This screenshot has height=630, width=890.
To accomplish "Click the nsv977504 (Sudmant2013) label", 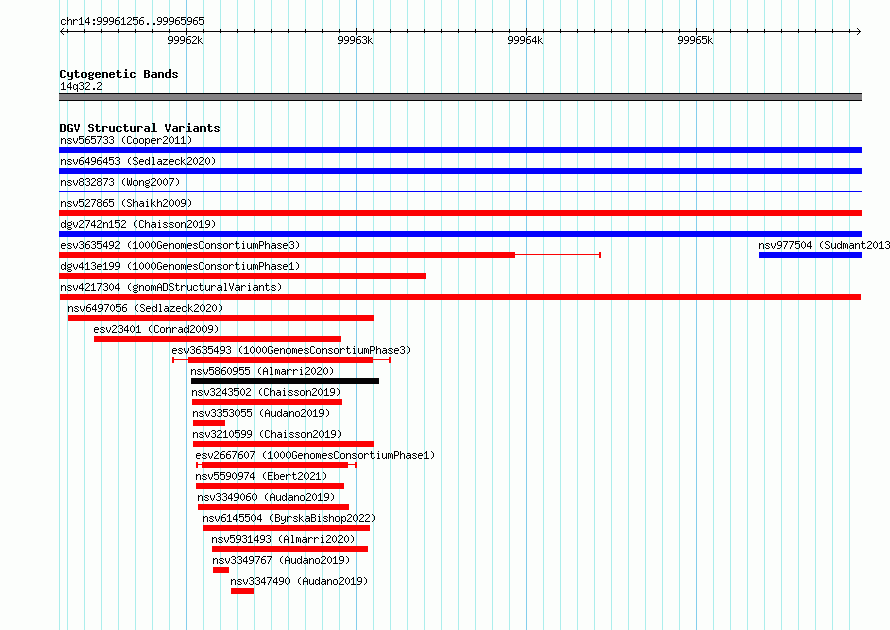I will pyautogui.click(x=824, y=245).
